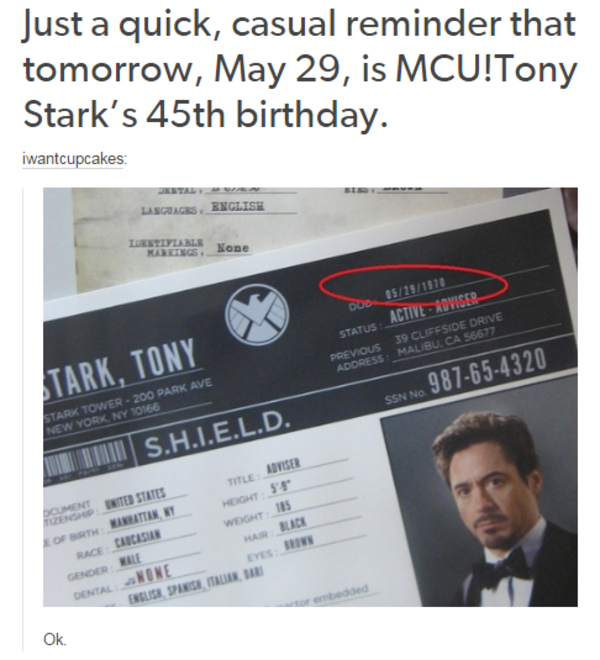
Task: Click the post title about Tony Stark's birthday
Action: click(299, 69)
